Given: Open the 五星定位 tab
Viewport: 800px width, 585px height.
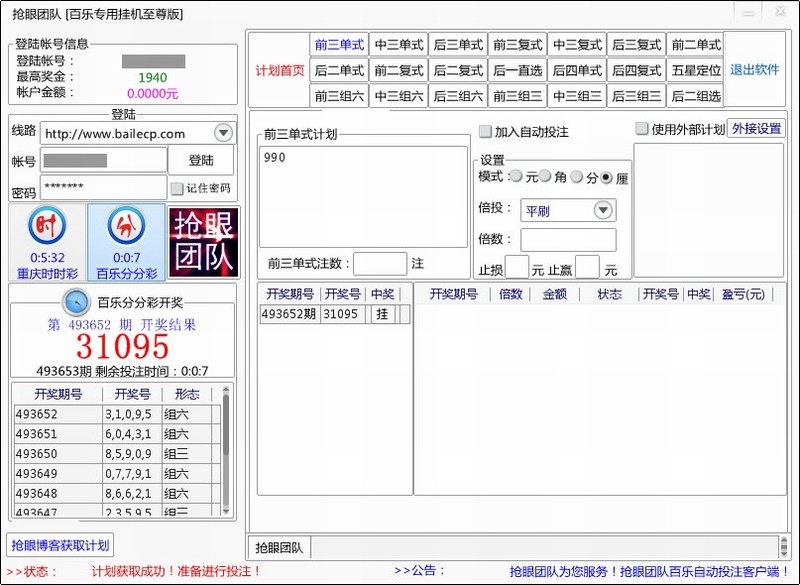Looking at the screenshot, I should pyautogui.click(x=695, y=71).
